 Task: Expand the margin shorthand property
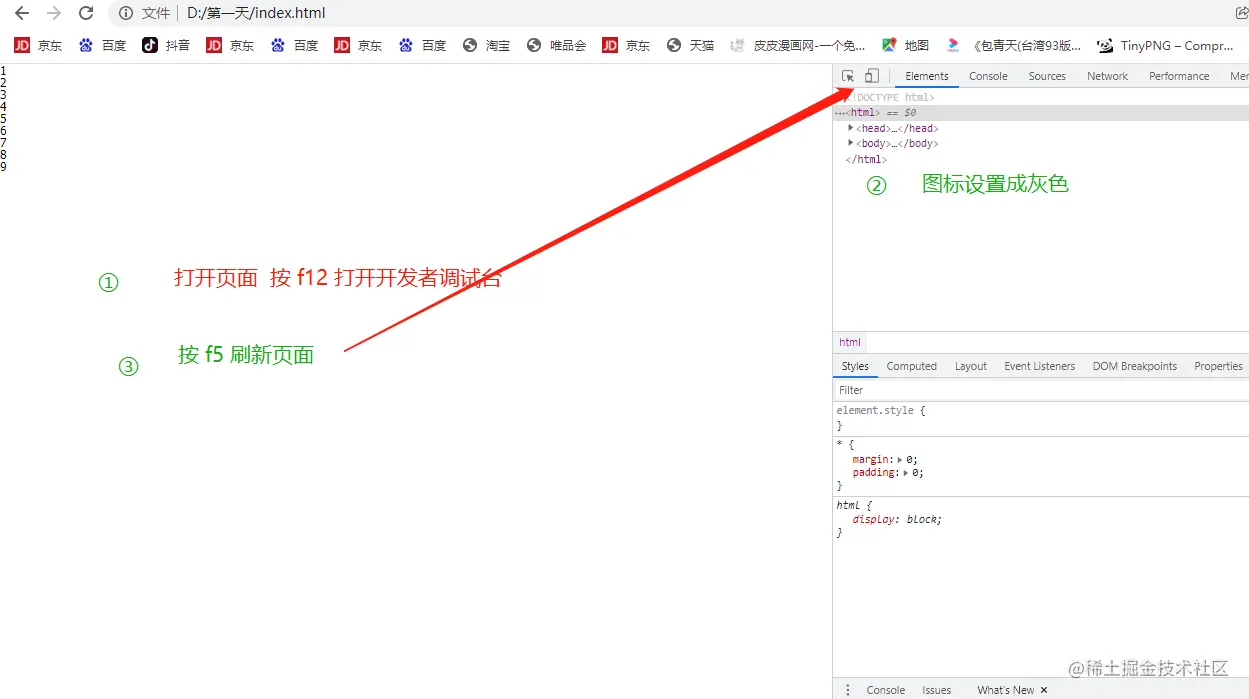point(900,460)
